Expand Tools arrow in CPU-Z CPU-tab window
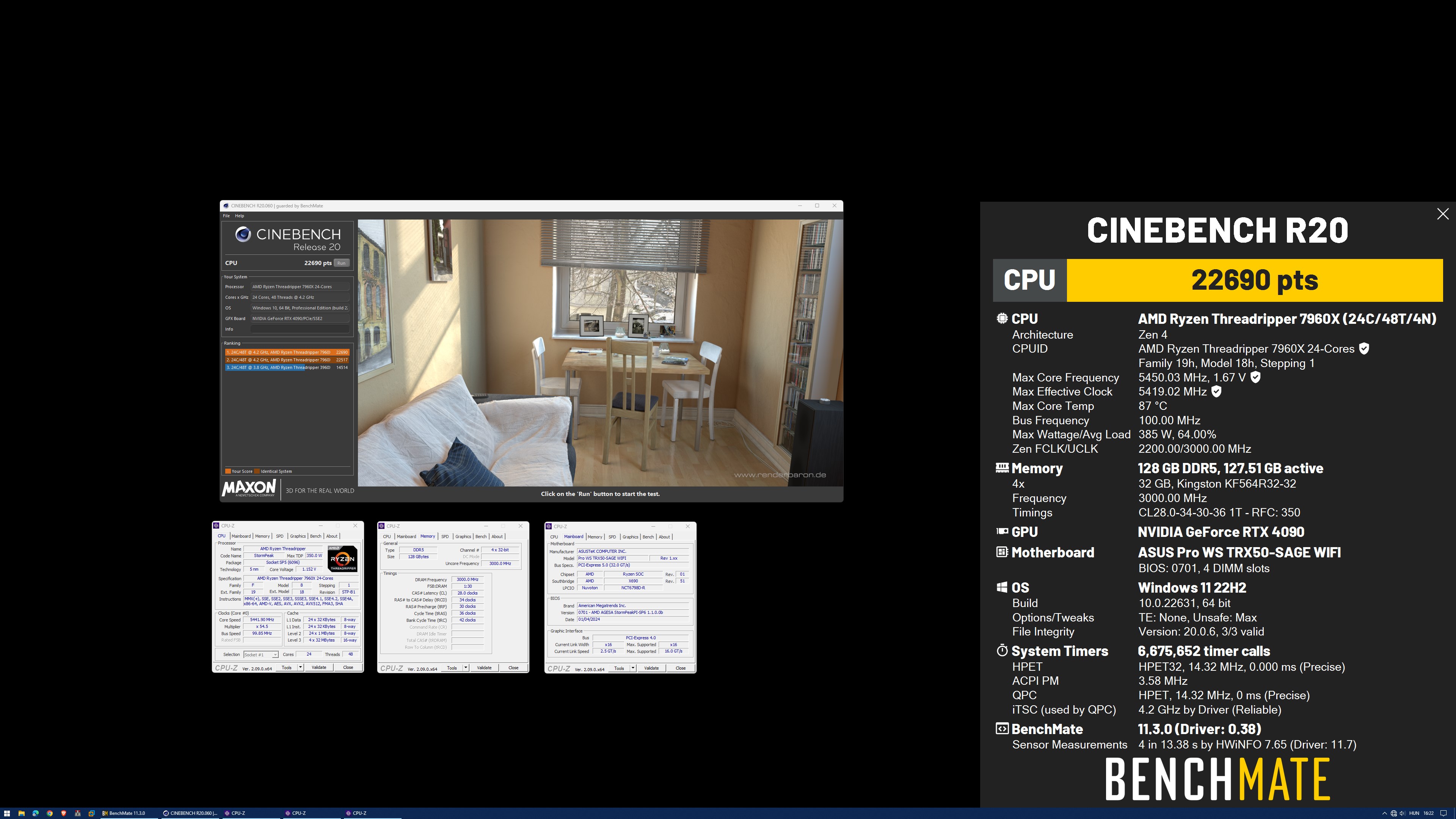The width and height of the screenshot is (1456, 819). coord(301,667)
